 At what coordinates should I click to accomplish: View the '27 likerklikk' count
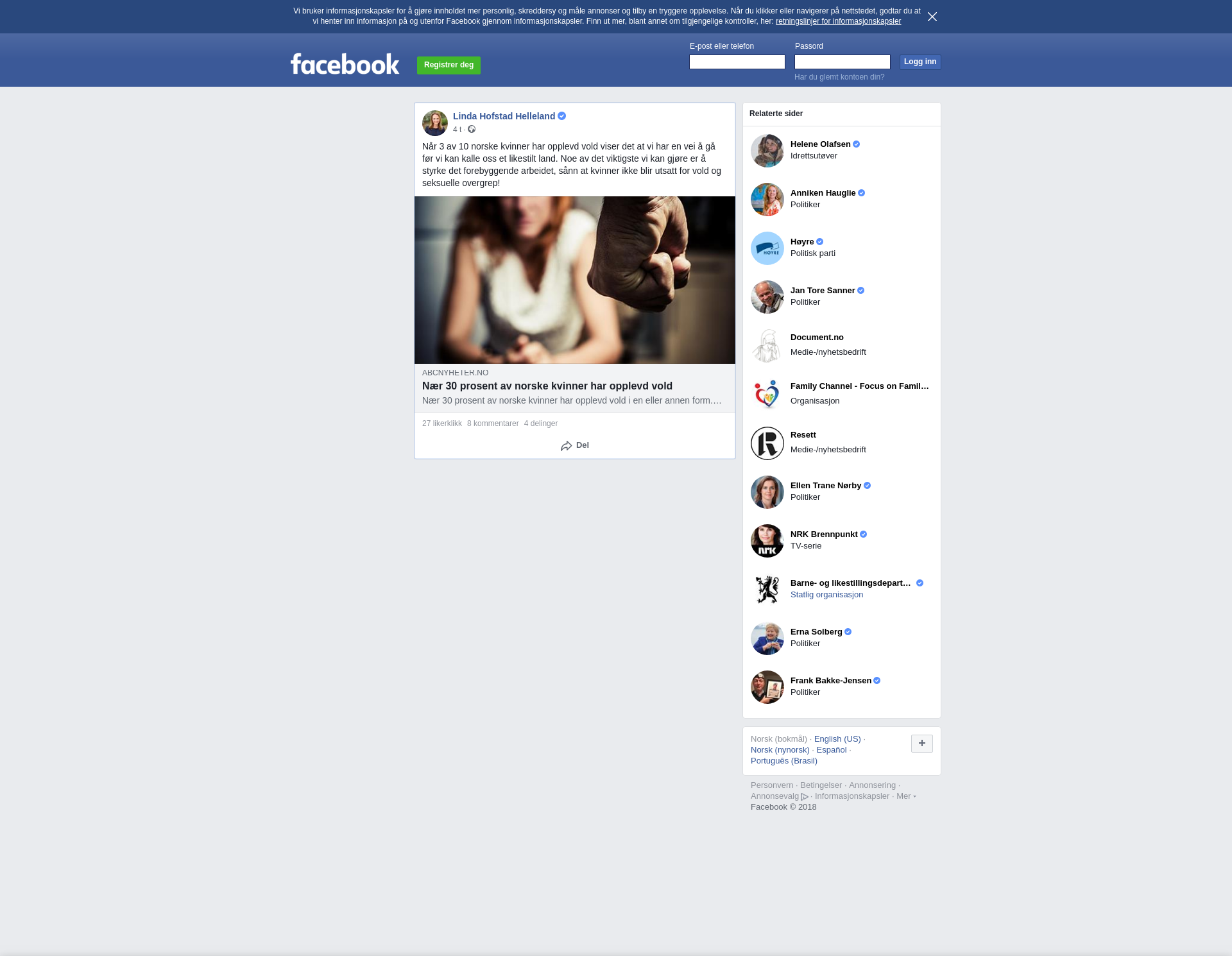point(441,423)
